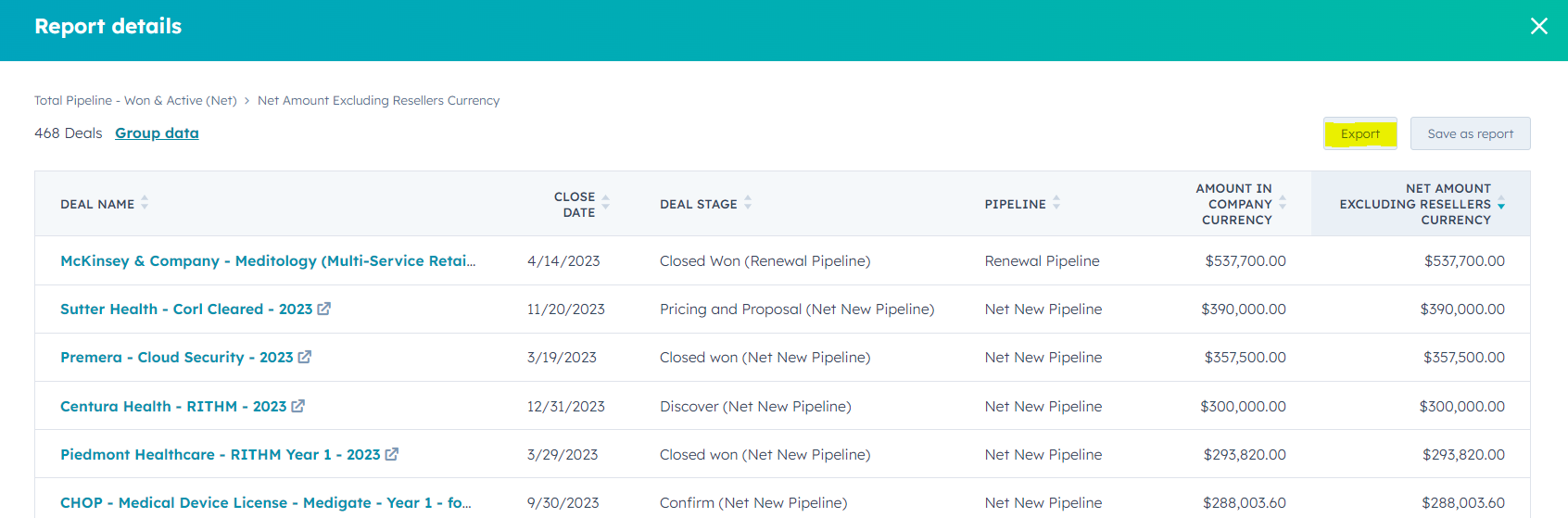Click Net Amount Excluding Resellers Currency breadcrumb

(378, 100)
